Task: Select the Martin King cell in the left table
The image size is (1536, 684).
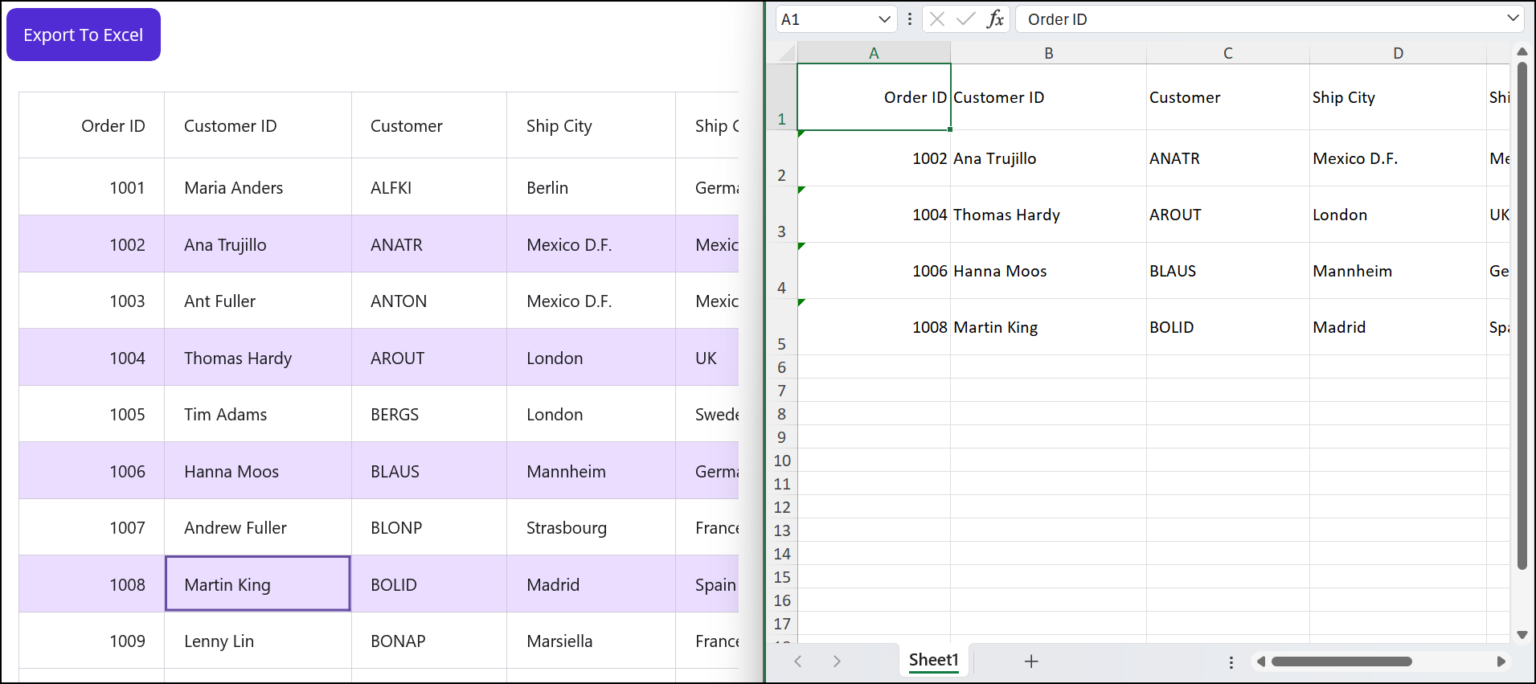Action: (x=257, y=584)
